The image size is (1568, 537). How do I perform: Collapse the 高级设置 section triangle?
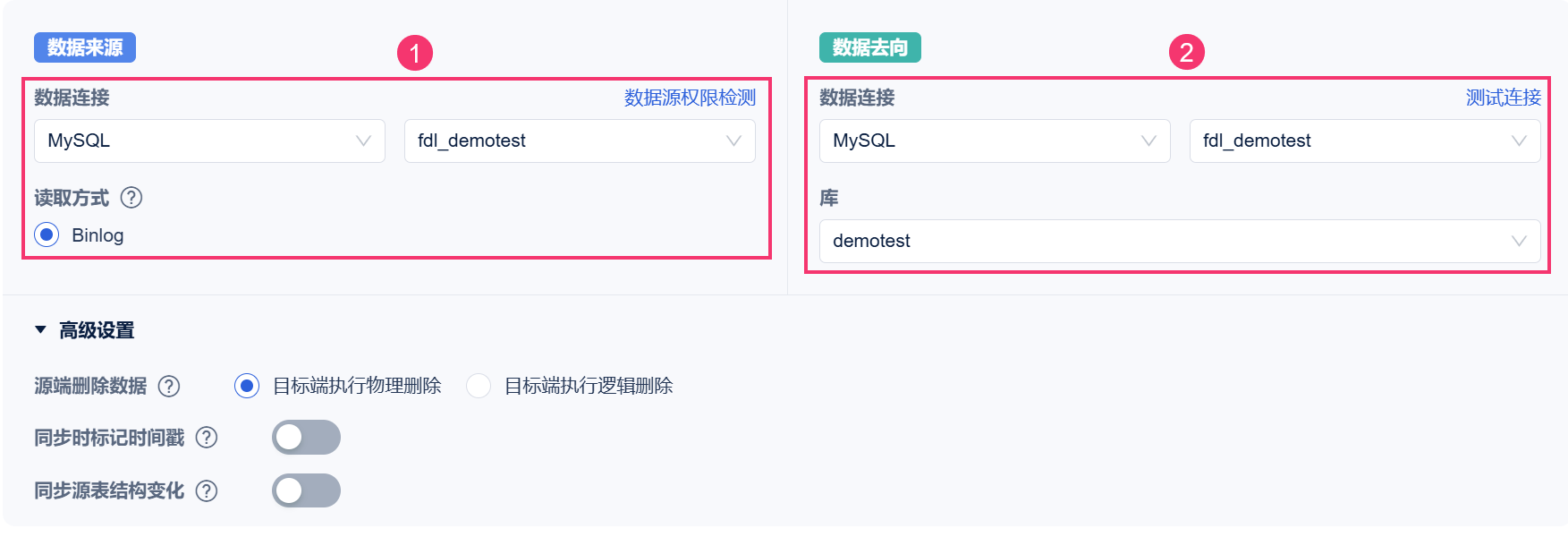tap(40, 330)
